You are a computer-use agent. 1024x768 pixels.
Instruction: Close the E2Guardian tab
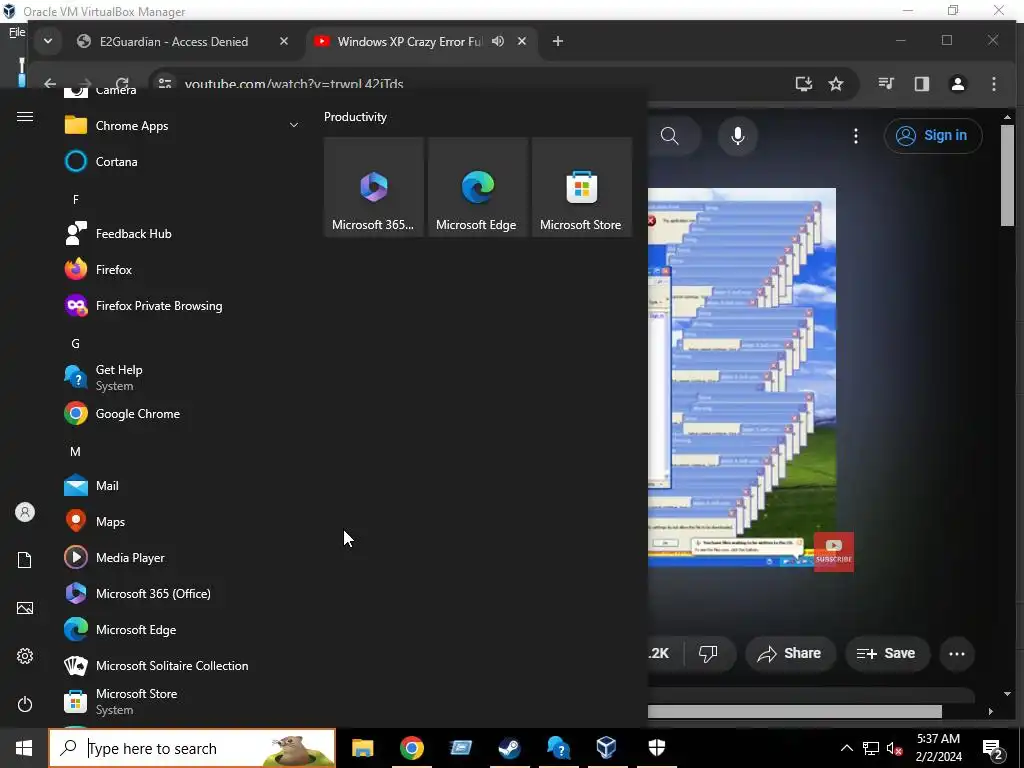(283, 41)
